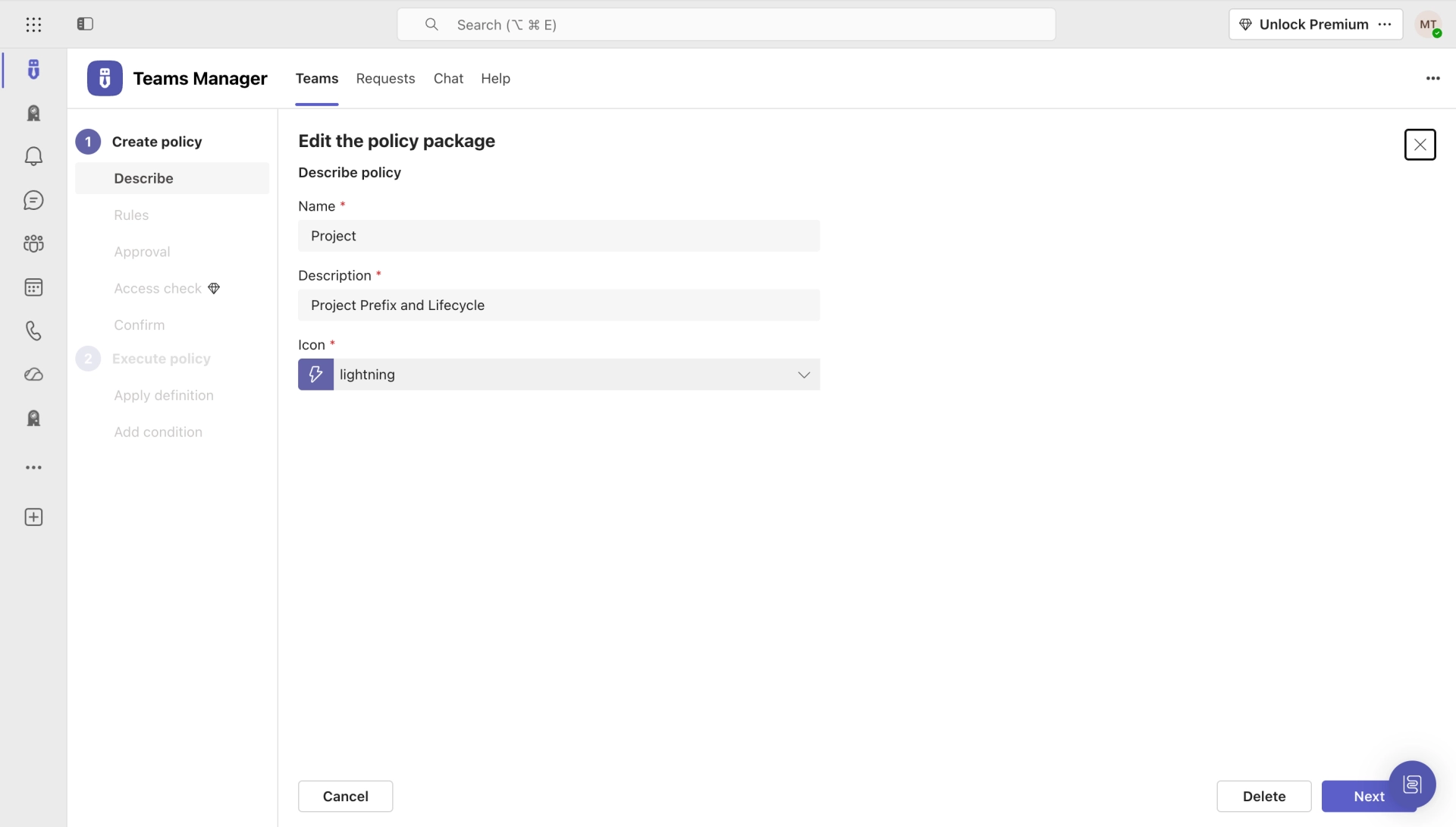Screen dimensions: 1456x827
Task: Focus the Name input field
Action: pyautogui.click(x=559, y=236)
